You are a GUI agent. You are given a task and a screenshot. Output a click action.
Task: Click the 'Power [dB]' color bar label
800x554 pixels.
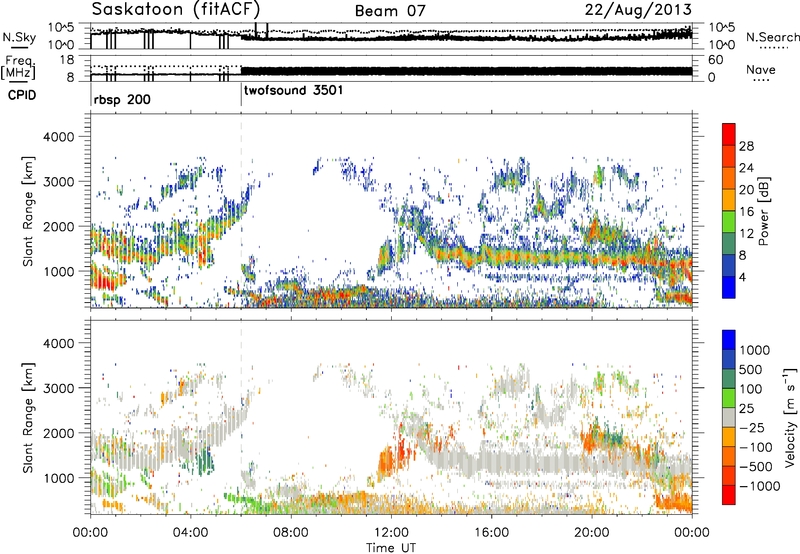tap(763, 211)
